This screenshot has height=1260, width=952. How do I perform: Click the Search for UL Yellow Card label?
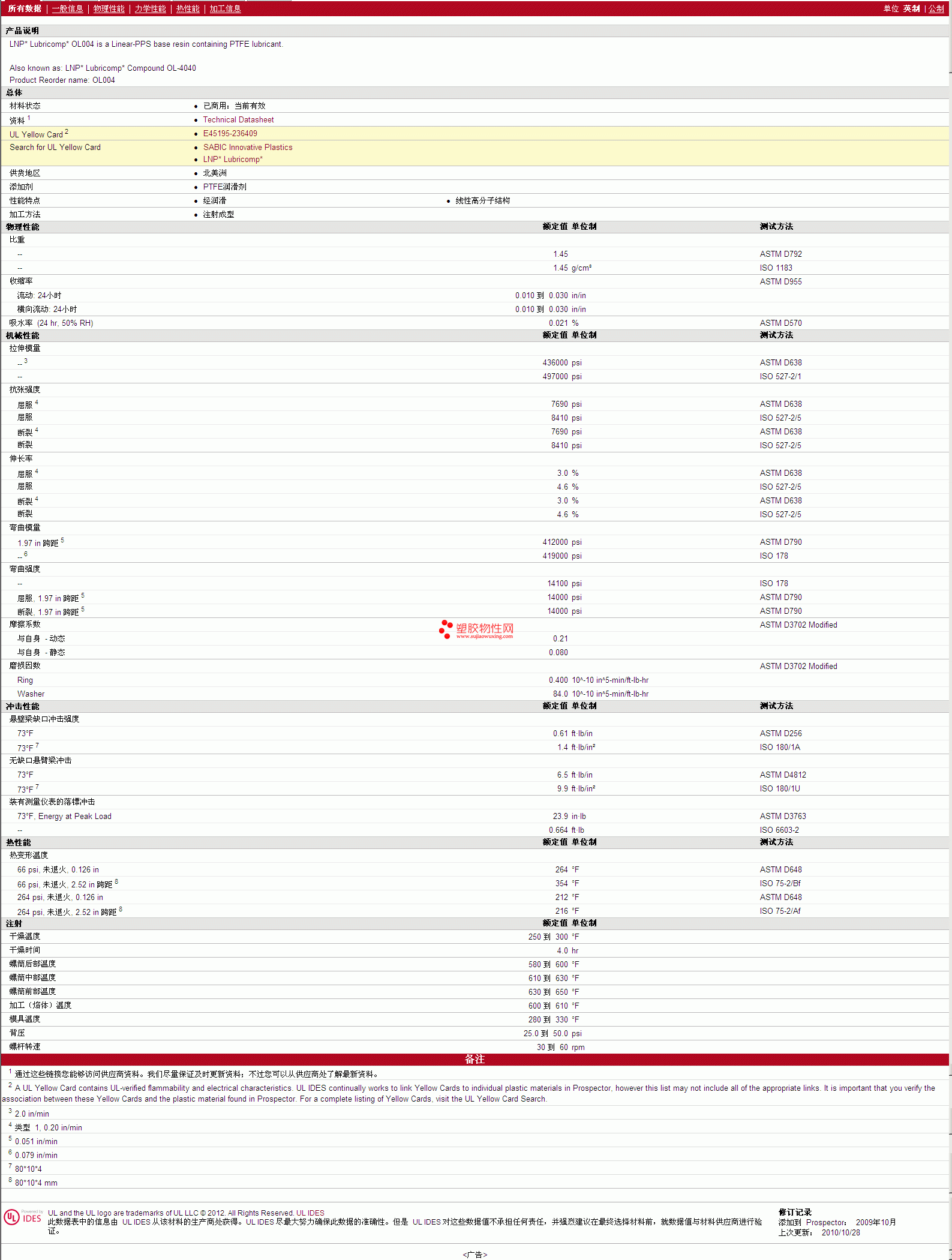tap(55, 147)
